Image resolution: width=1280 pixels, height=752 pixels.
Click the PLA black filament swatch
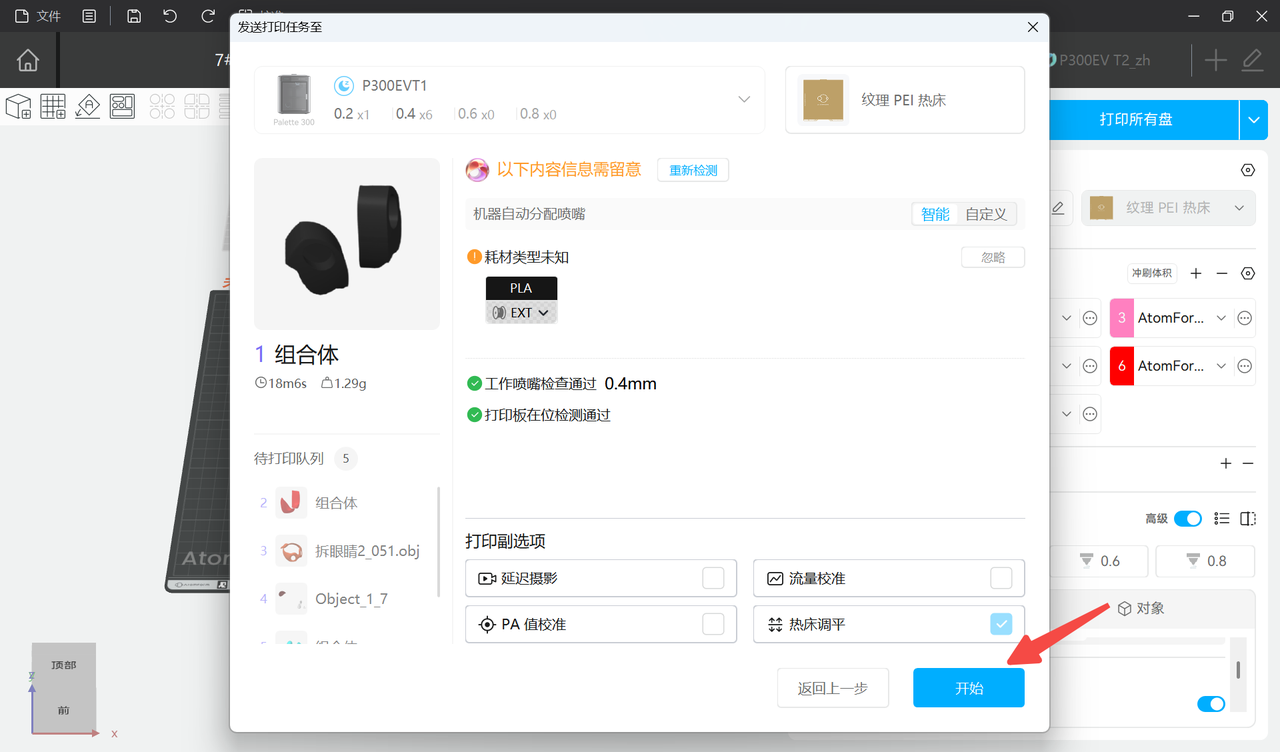521,288
